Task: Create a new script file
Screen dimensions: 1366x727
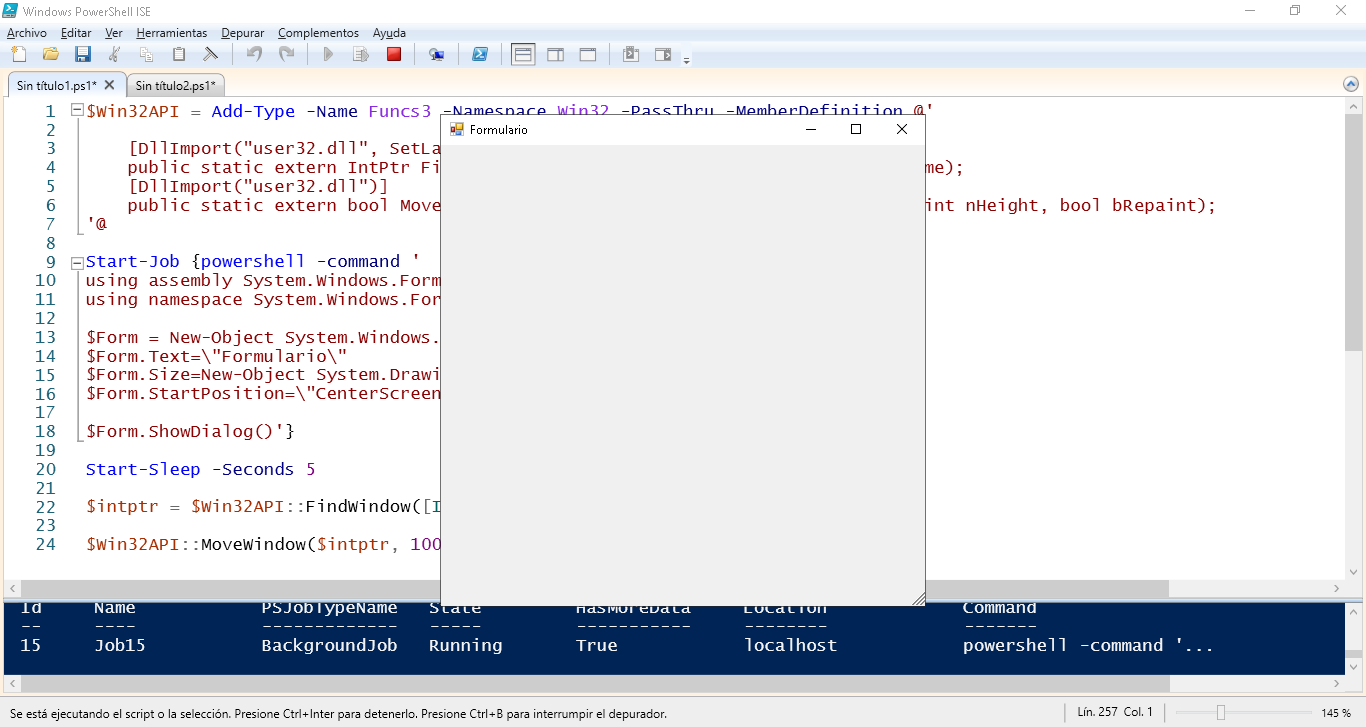Action: click(18, 54)
